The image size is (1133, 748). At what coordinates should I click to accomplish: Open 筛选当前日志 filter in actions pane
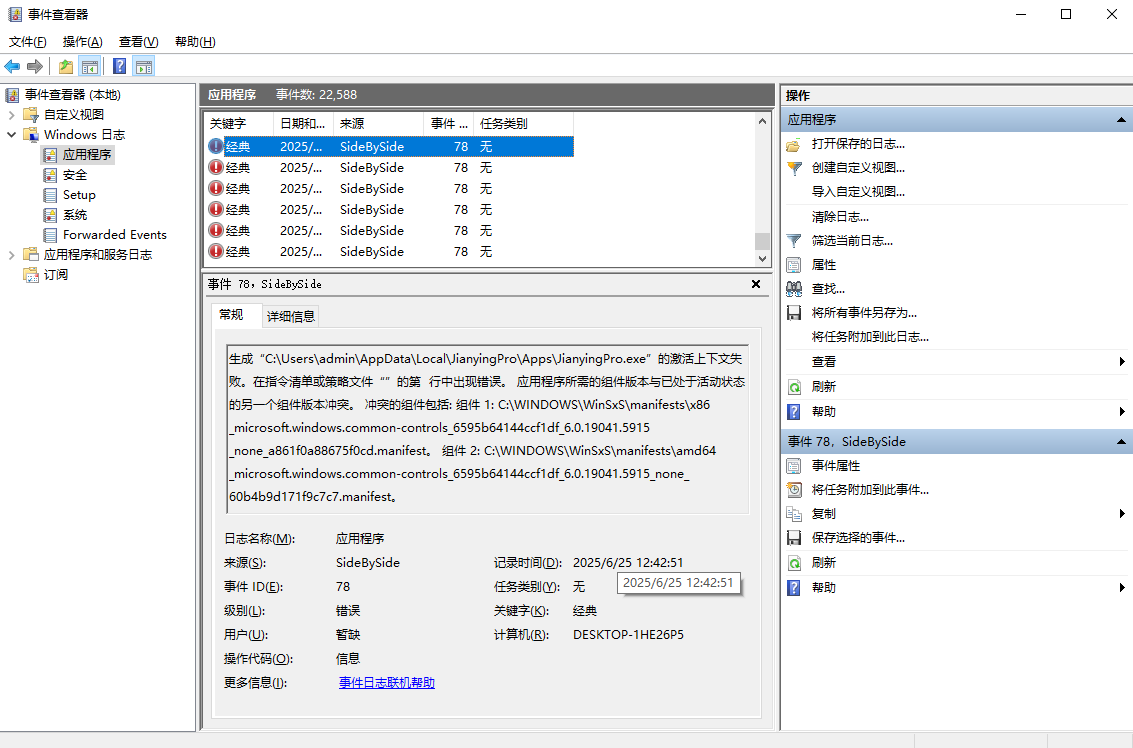pyautogui.click(x=852, y=241)
